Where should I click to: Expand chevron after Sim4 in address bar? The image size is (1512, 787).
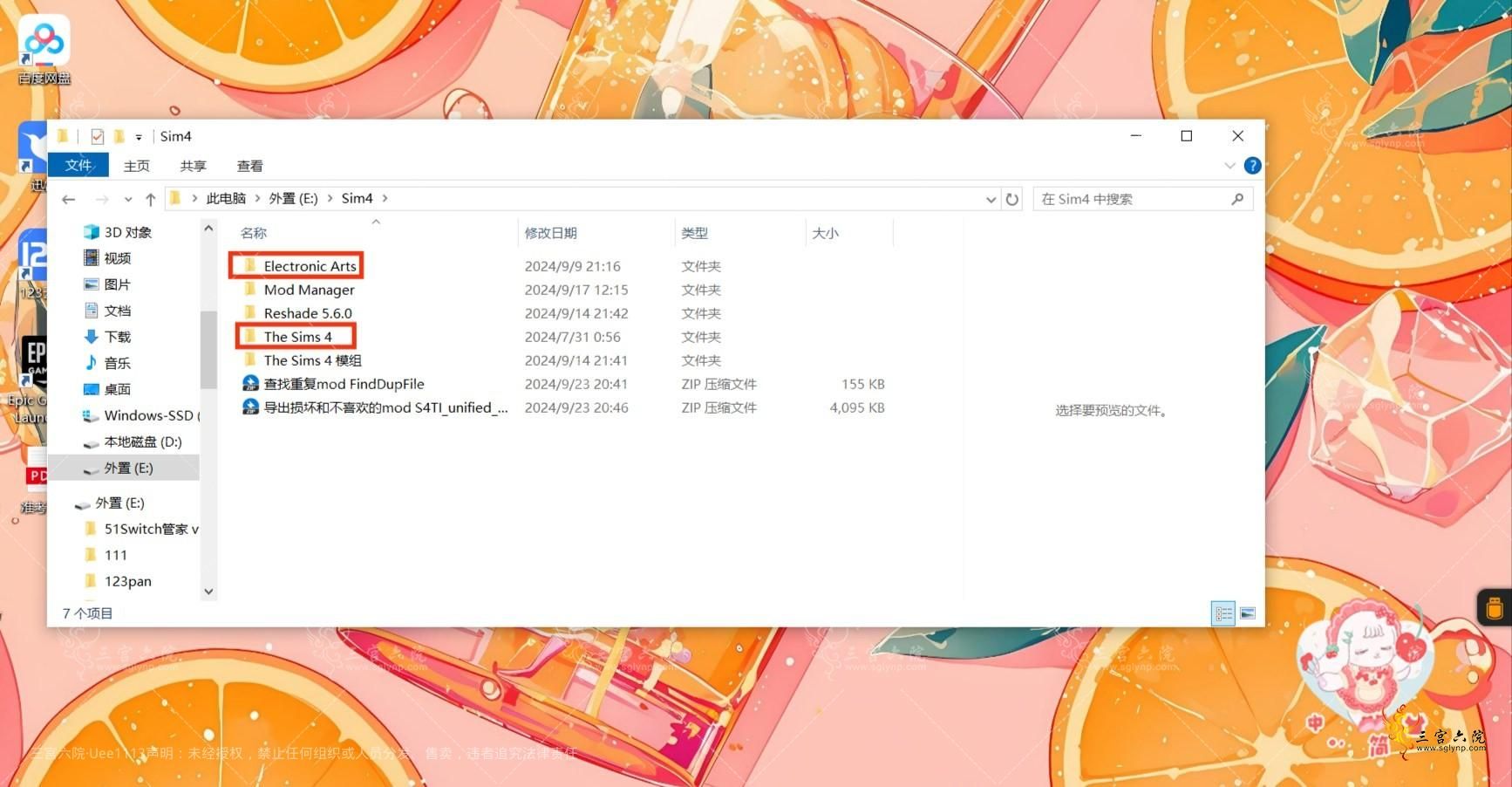coord(385,199)
